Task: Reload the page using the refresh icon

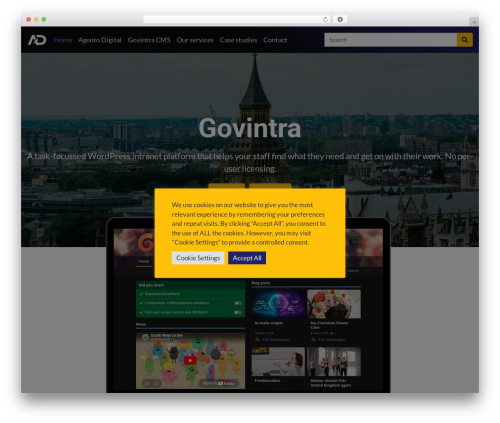Action: click(x=325, y=19)
